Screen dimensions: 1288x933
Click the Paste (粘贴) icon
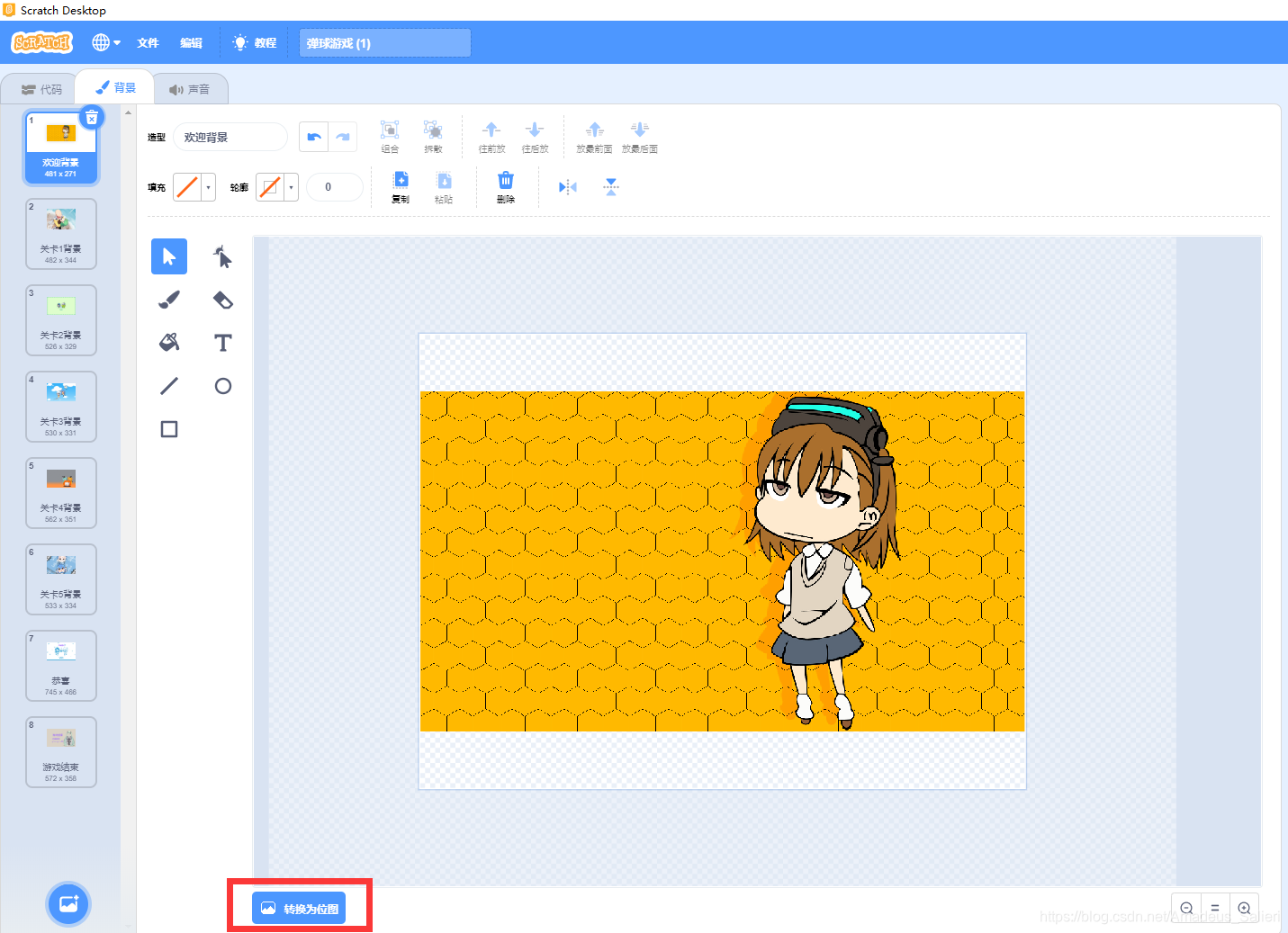tap(444, 187)
